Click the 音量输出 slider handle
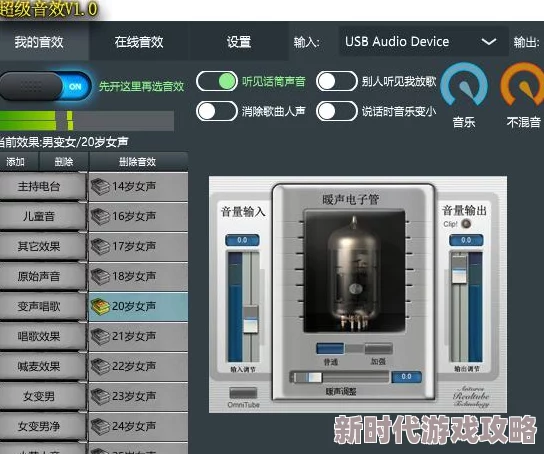Viewport: 544px width, 454px height. click(x=459, y=269)
